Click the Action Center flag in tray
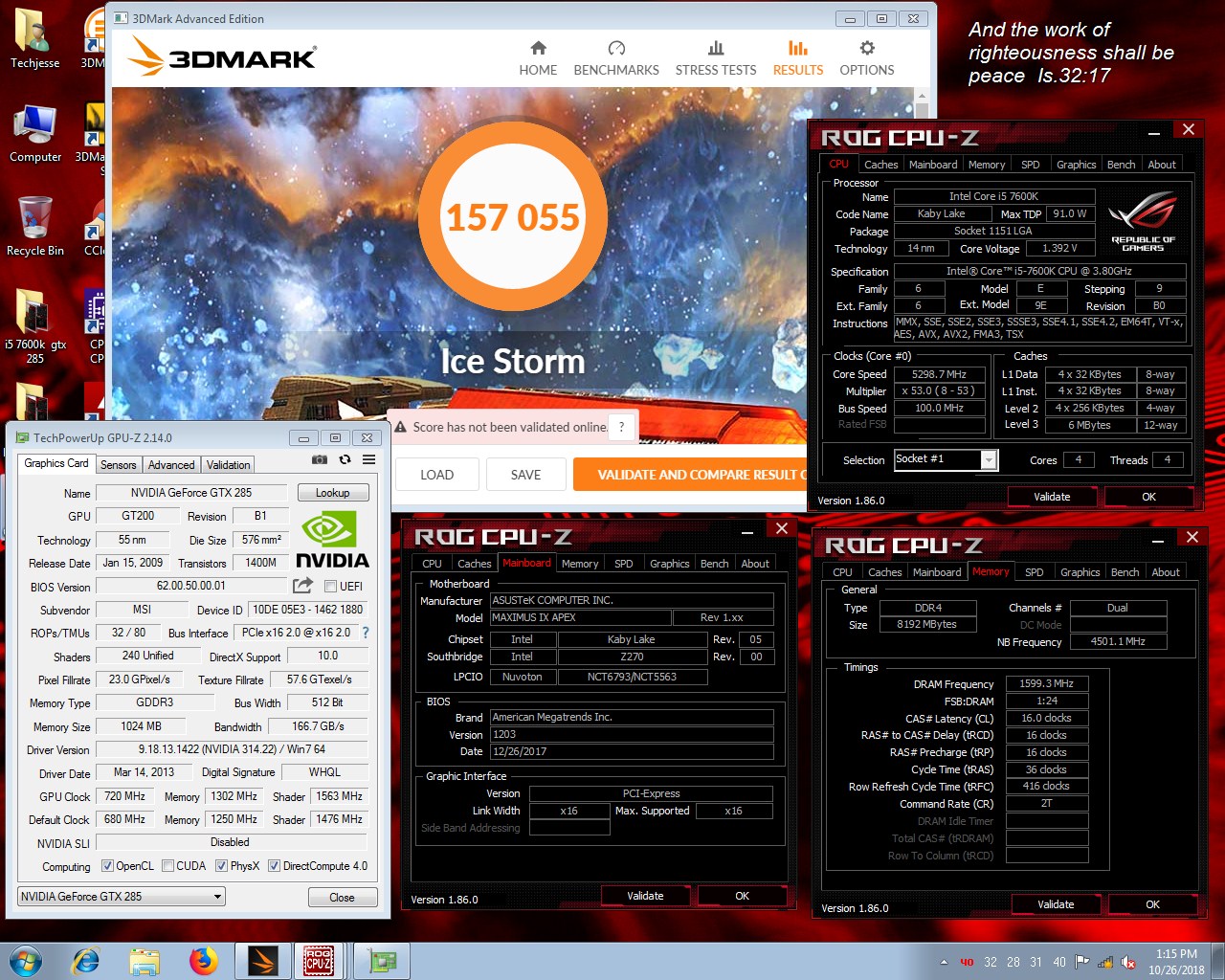The width and height of the screenshot is (1225, 980). click(1081, 962)
